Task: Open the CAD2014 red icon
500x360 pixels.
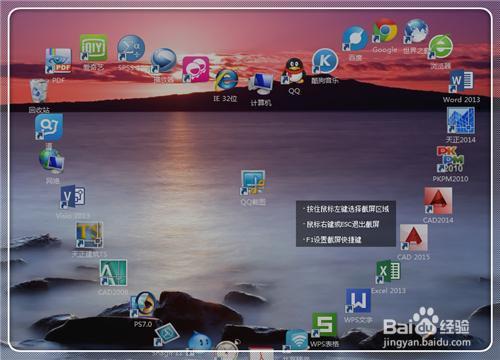Action: (x=438, y=201)
